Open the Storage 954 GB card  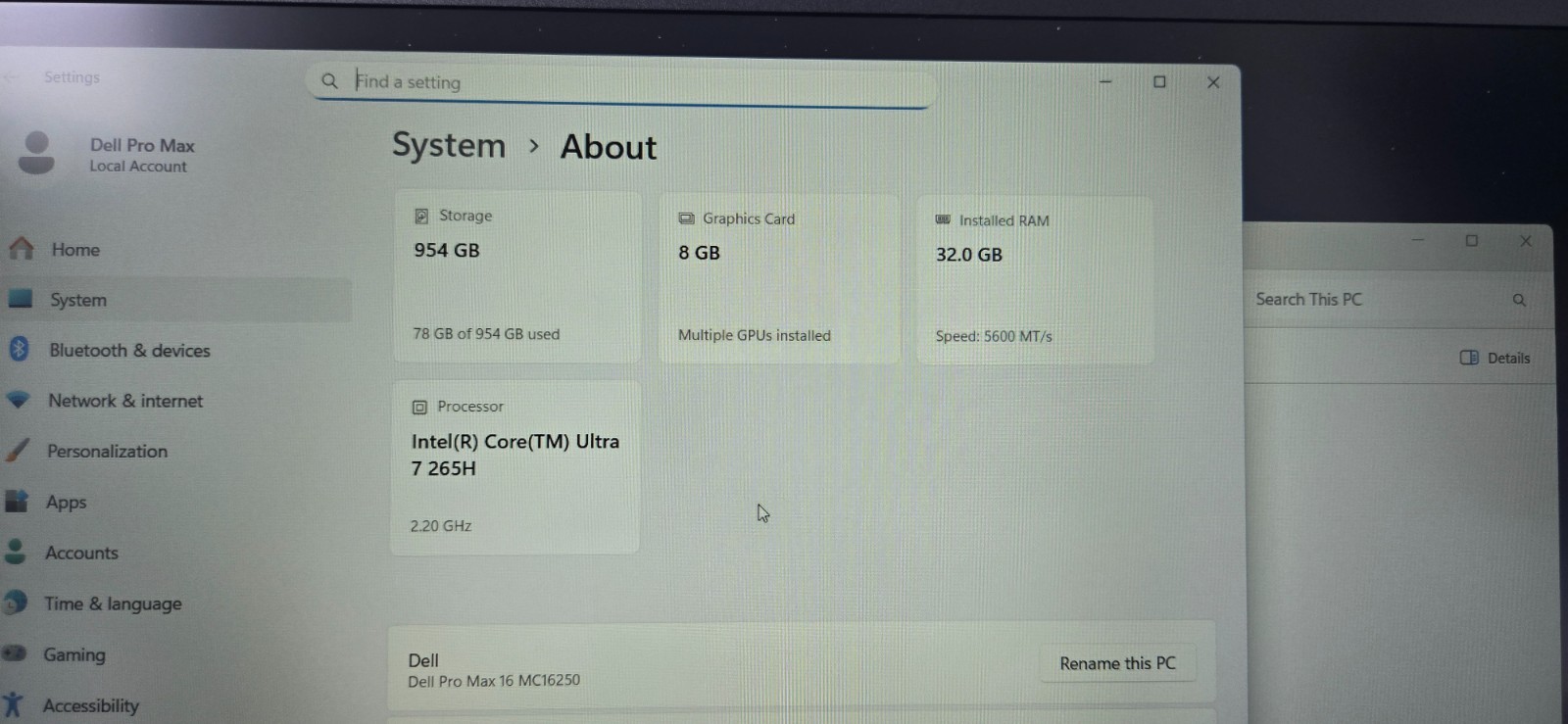click(x=517, y=276)
